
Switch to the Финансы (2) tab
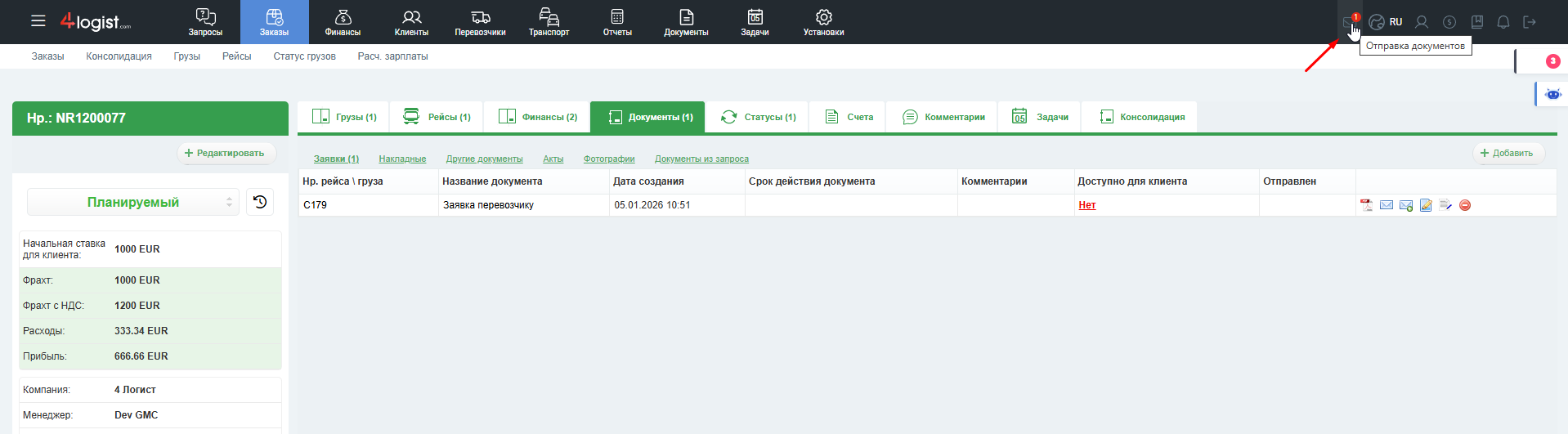(x=538, y=117)
